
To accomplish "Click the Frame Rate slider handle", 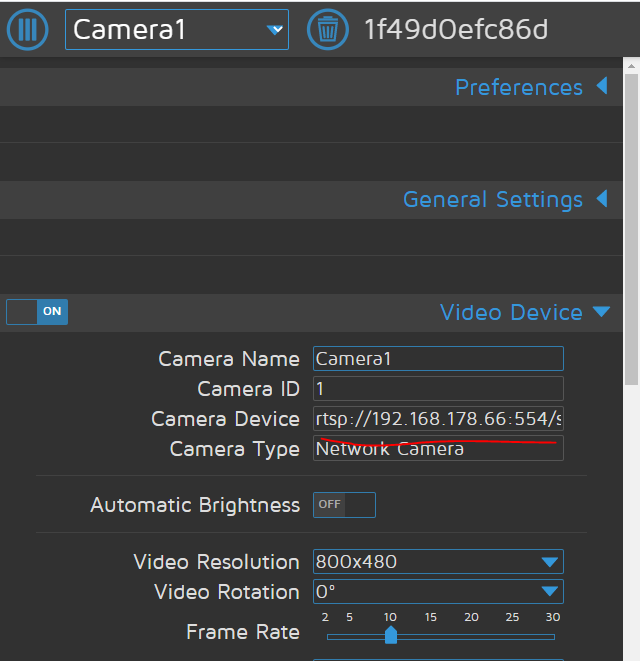I will [391, 636].
